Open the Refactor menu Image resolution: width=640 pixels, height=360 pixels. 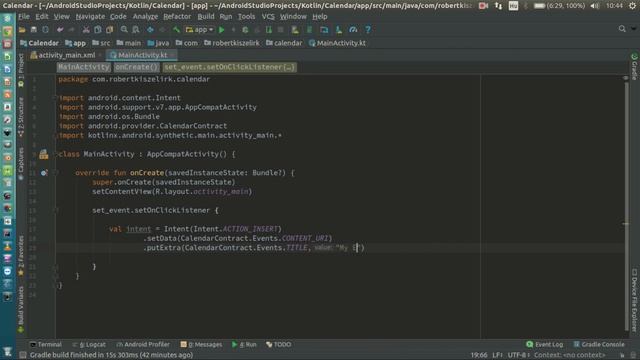click(177, 17)
